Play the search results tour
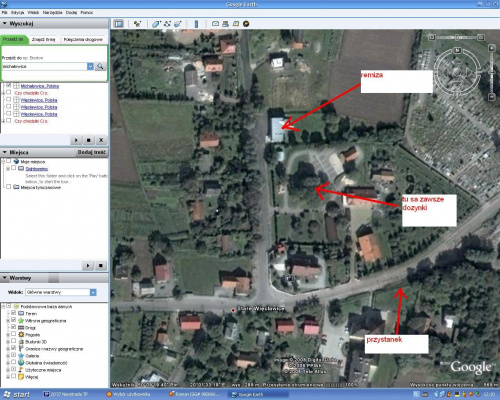The width and height of the screenshot is (500, 400). coord(76,140)
